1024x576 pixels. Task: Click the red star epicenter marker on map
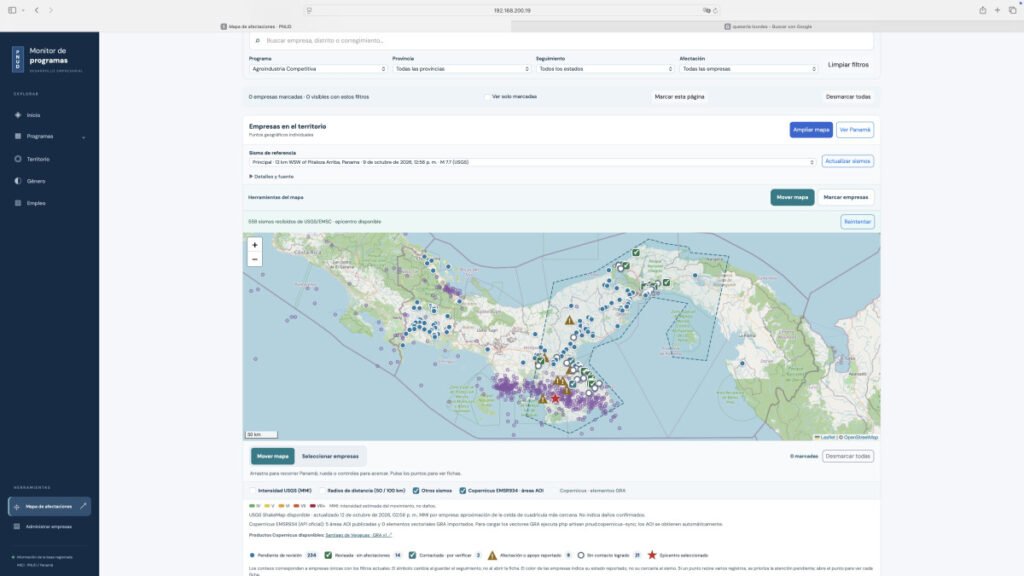(555, 398)
